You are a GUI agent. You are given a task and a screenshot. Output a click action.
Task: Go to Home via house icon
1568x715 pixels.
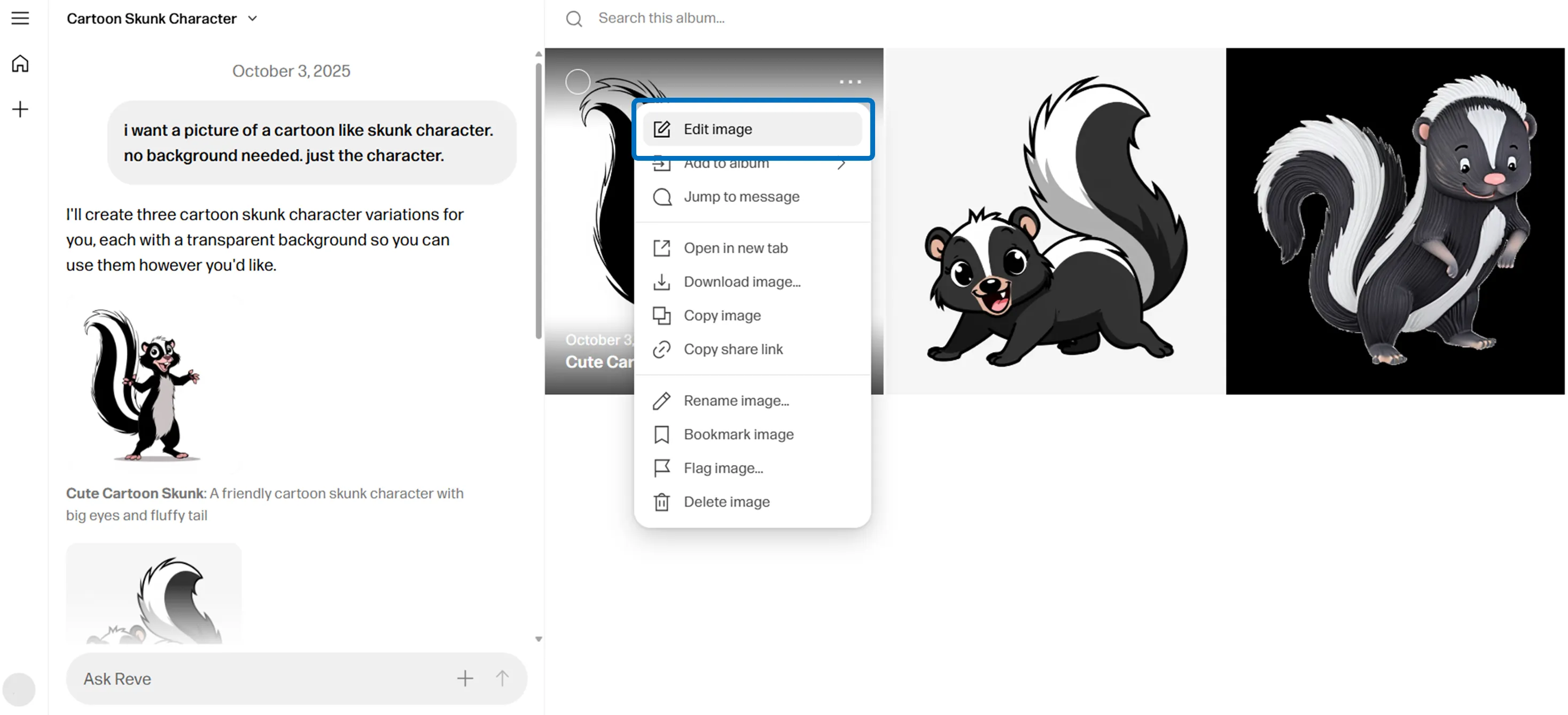point(20,64)
